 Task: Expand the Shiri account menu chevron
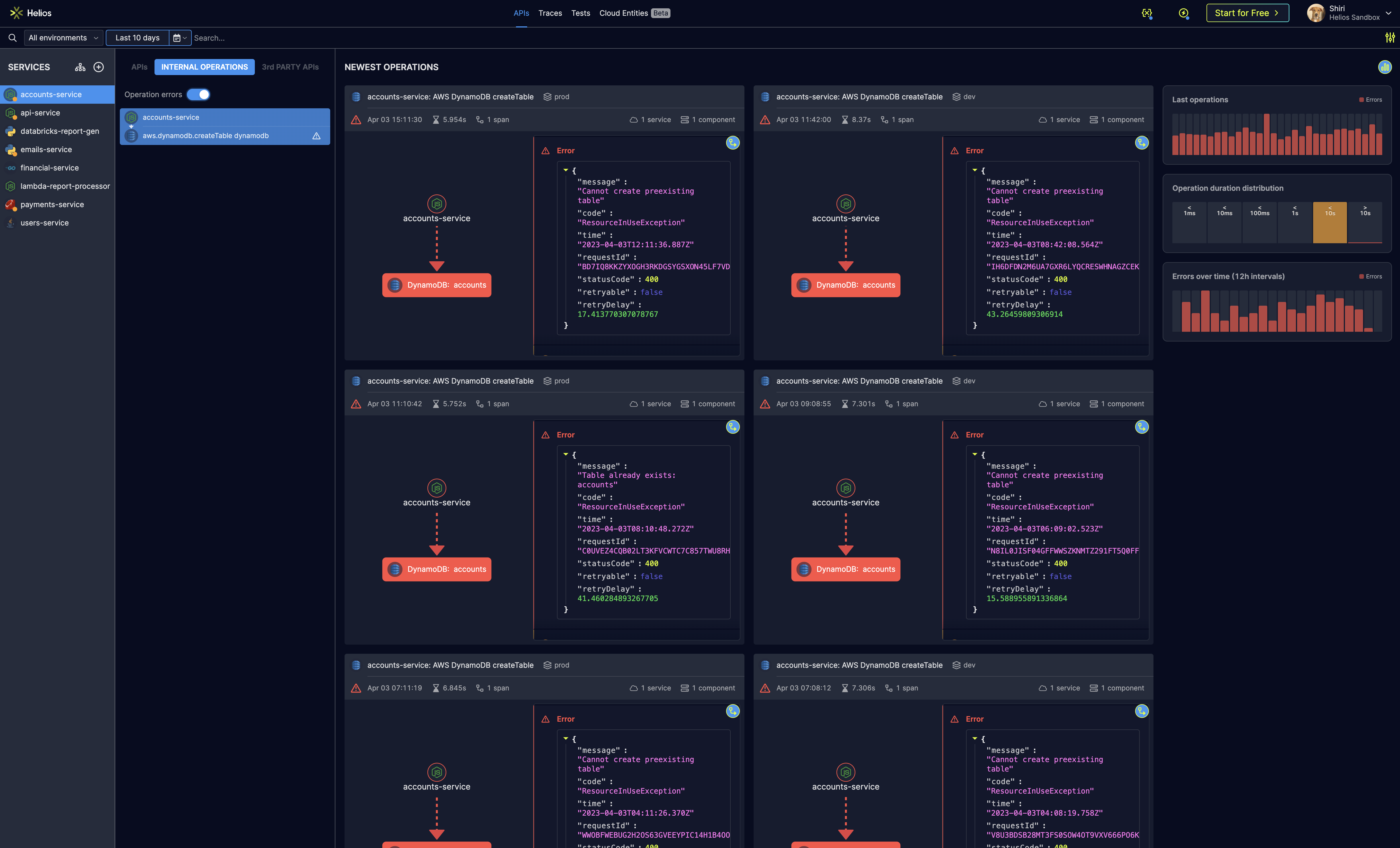(x=1388, y=13)
